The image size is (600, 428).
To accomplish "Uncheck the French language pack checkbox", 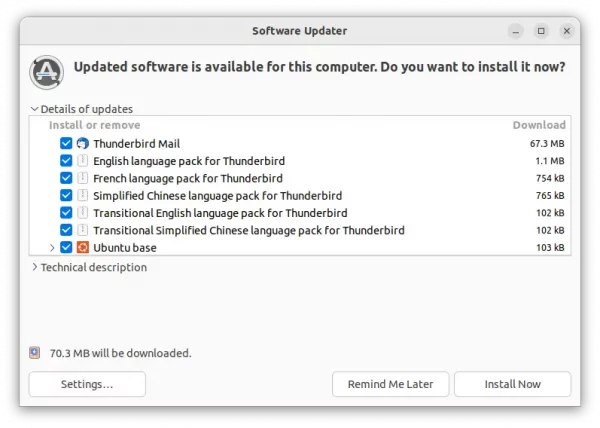I will point(66,178).
